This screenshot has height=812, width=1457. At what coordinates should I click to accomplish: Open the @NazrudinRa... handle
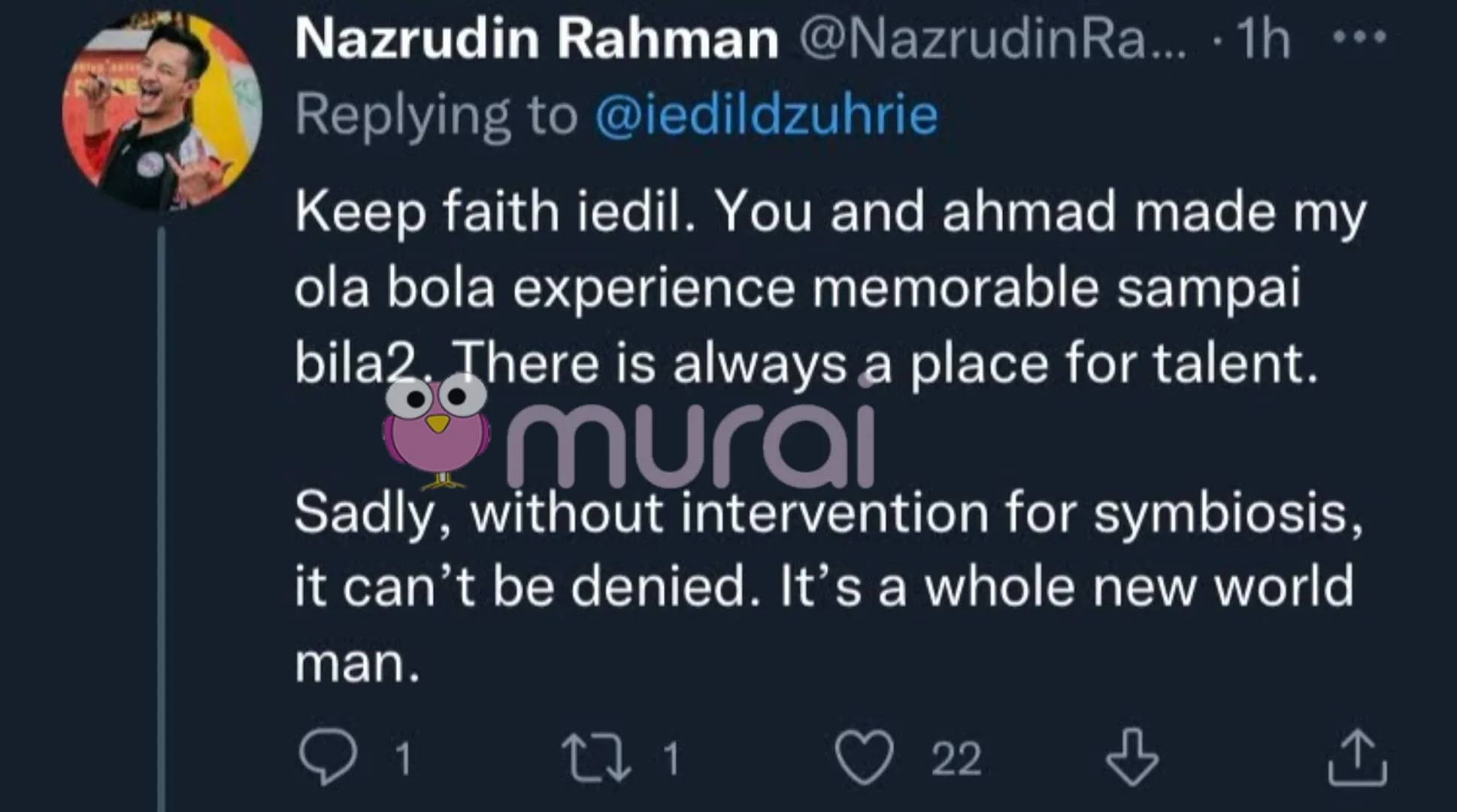point(992,38)
